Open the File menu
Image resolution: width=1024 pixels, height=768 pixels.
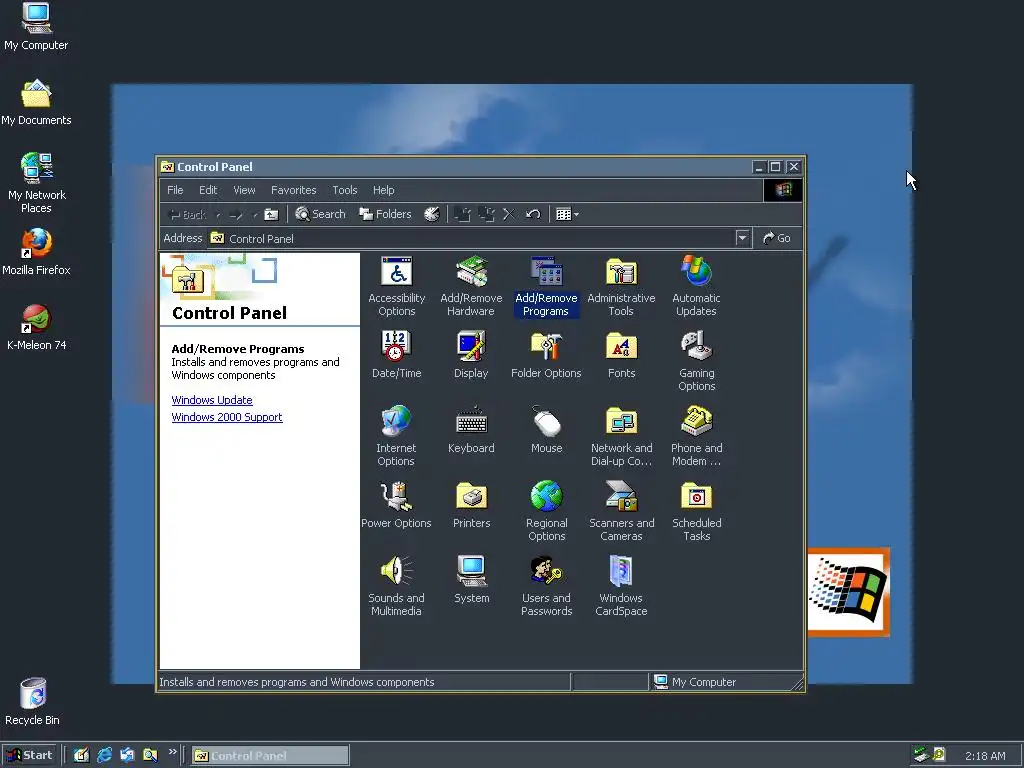(x=175, y=190)
